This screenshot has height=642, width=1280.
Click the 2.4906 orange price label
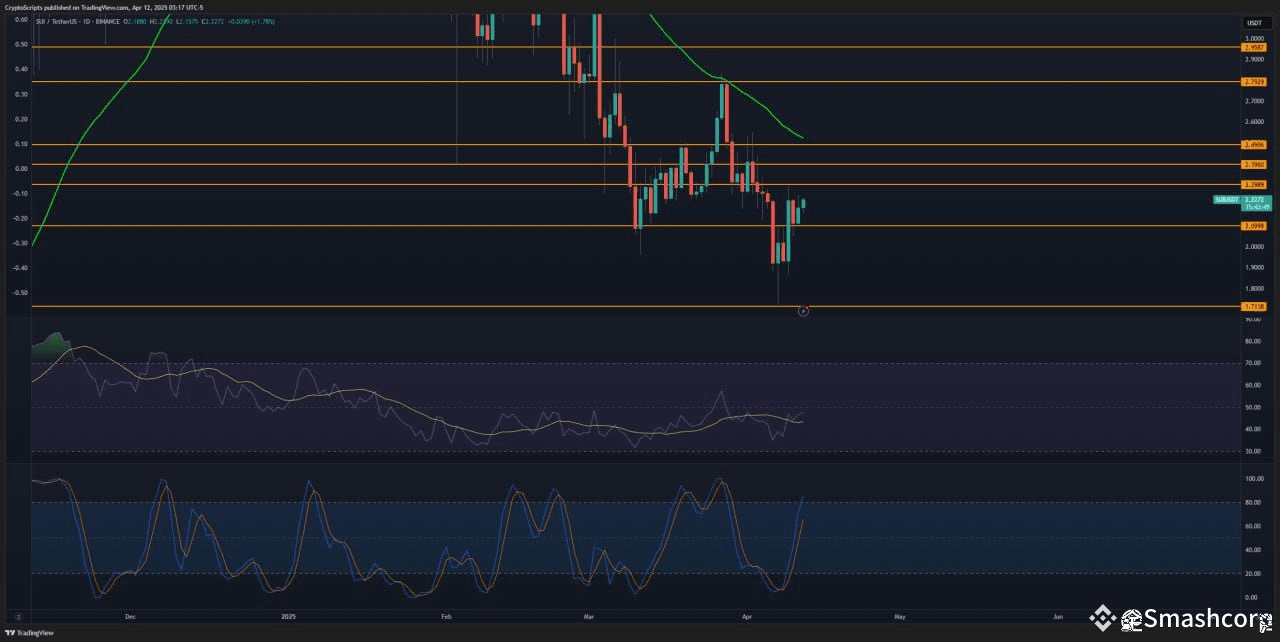click(1254, 145)
